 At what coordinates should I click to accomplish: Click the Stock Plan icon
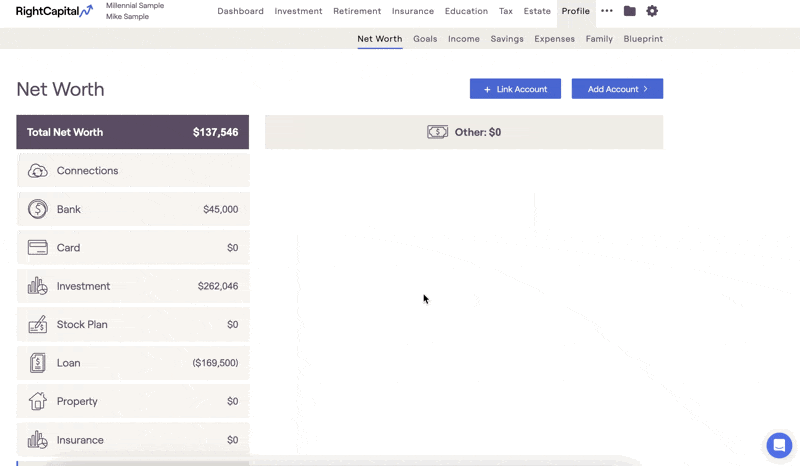[x=37, y=325]
